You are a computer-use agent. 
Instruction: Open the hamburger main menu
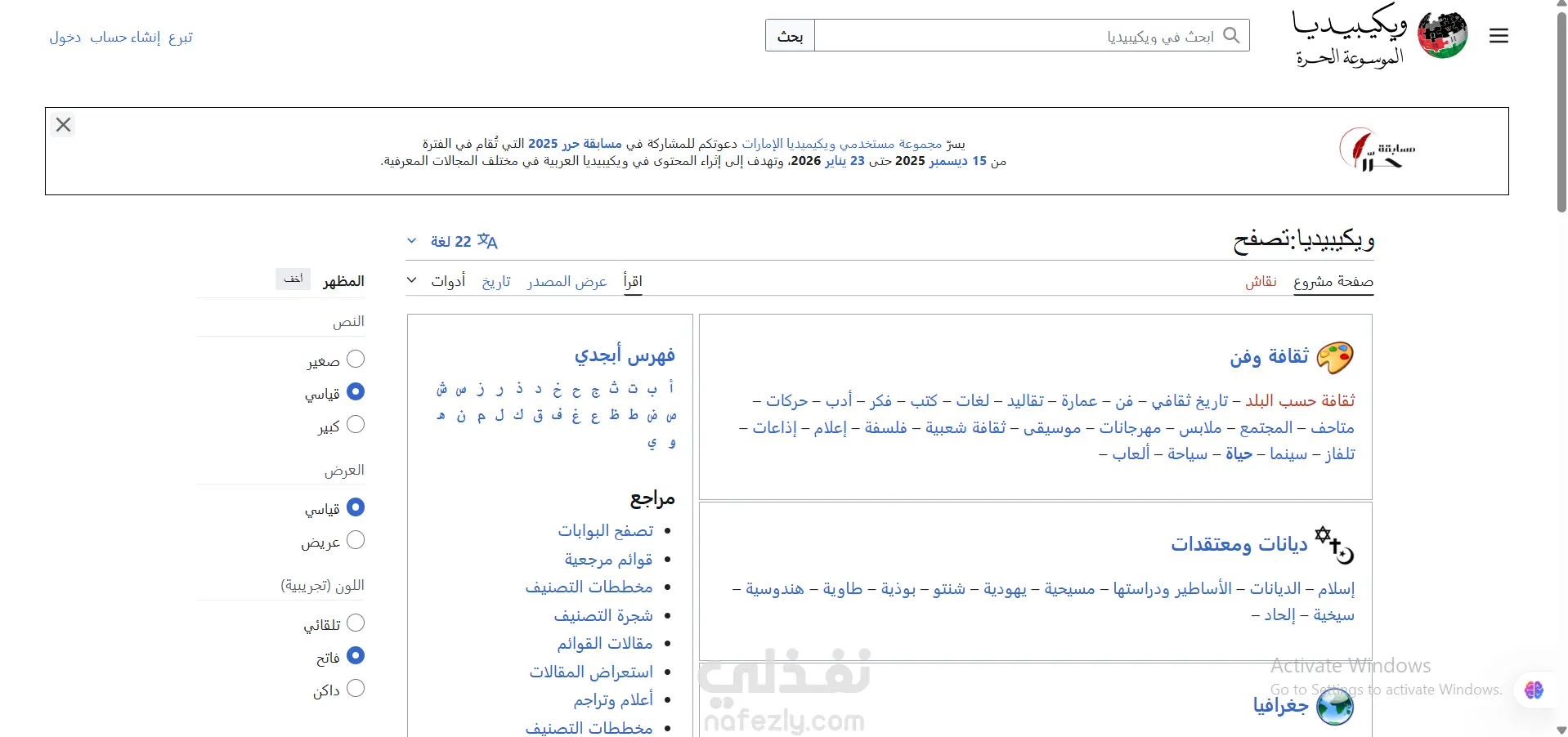pyautogui.click(x=1499, y=36)
